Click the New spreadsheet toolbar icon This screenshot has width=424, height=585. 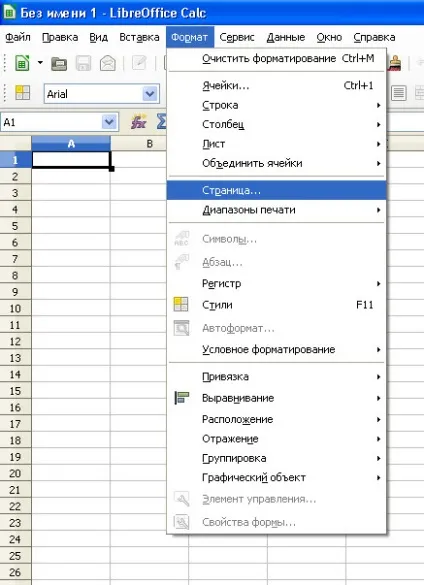point(22,63)
